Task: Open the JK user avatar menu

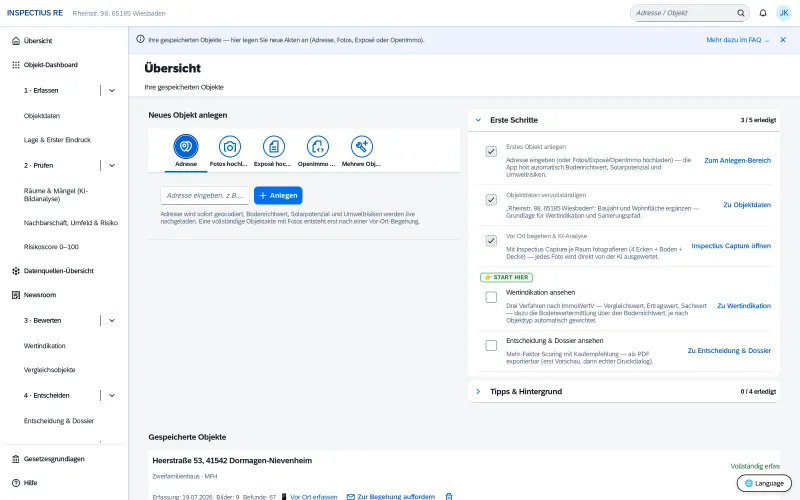Action: (x=784, y=13)
